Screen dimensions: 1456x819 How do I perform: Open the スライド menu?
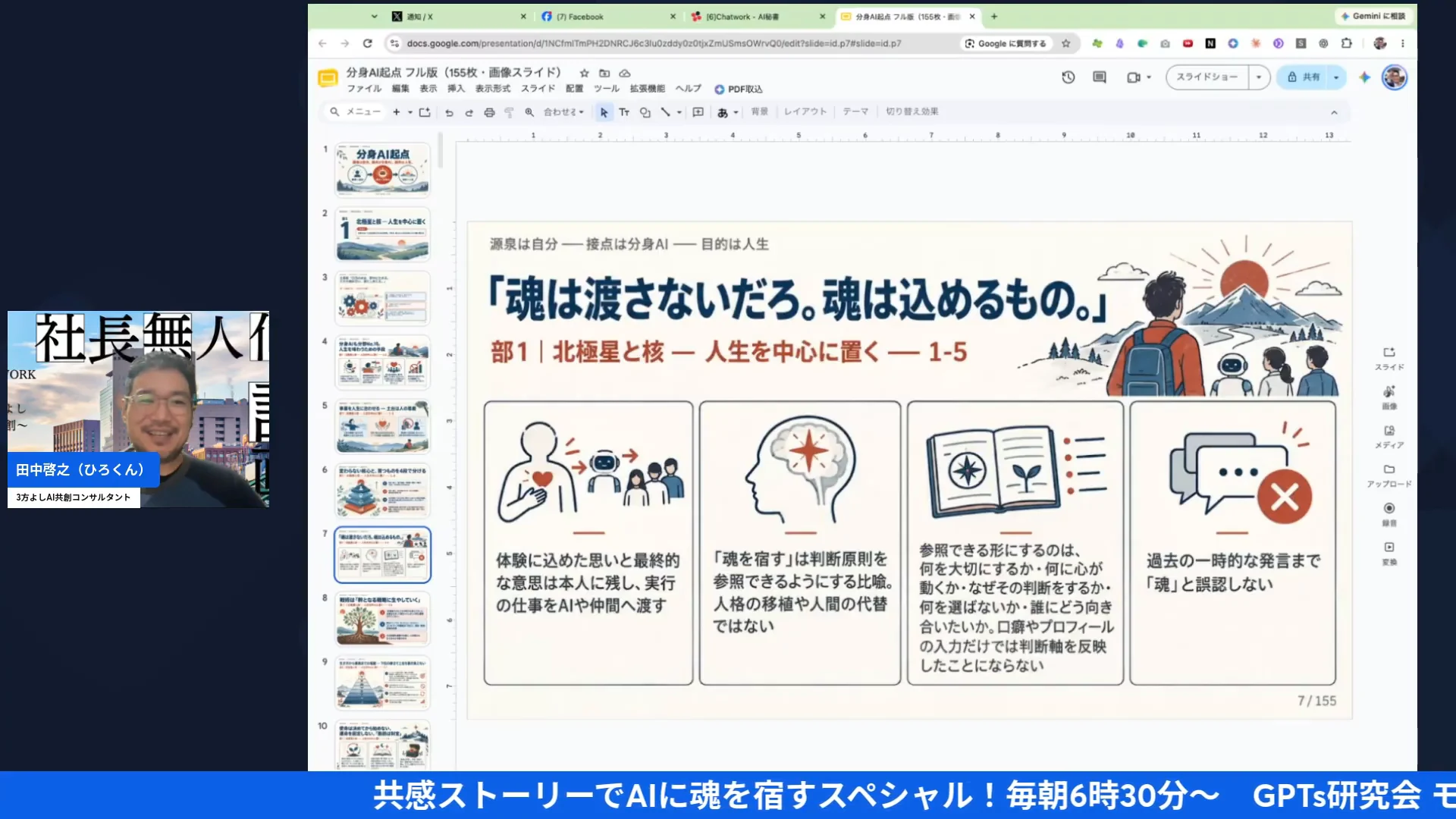click(x=538, y=89)
